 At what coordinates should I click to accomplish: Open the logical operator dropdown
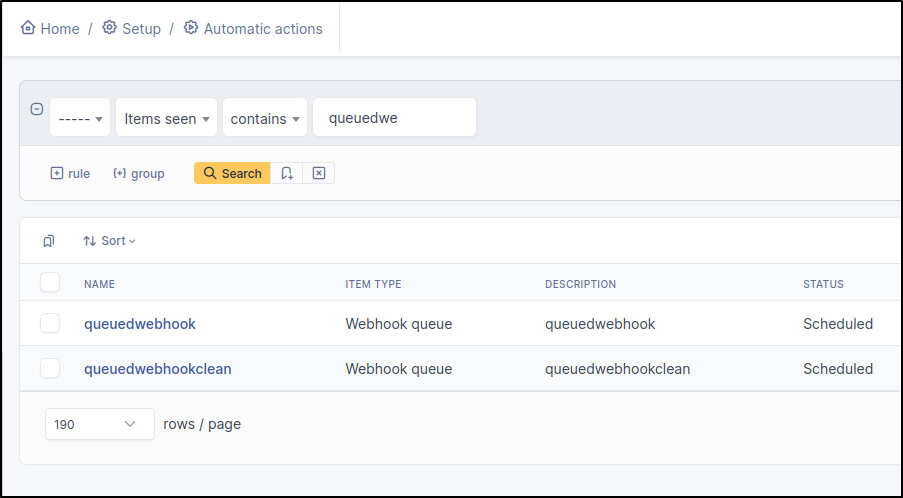[80, 118]
